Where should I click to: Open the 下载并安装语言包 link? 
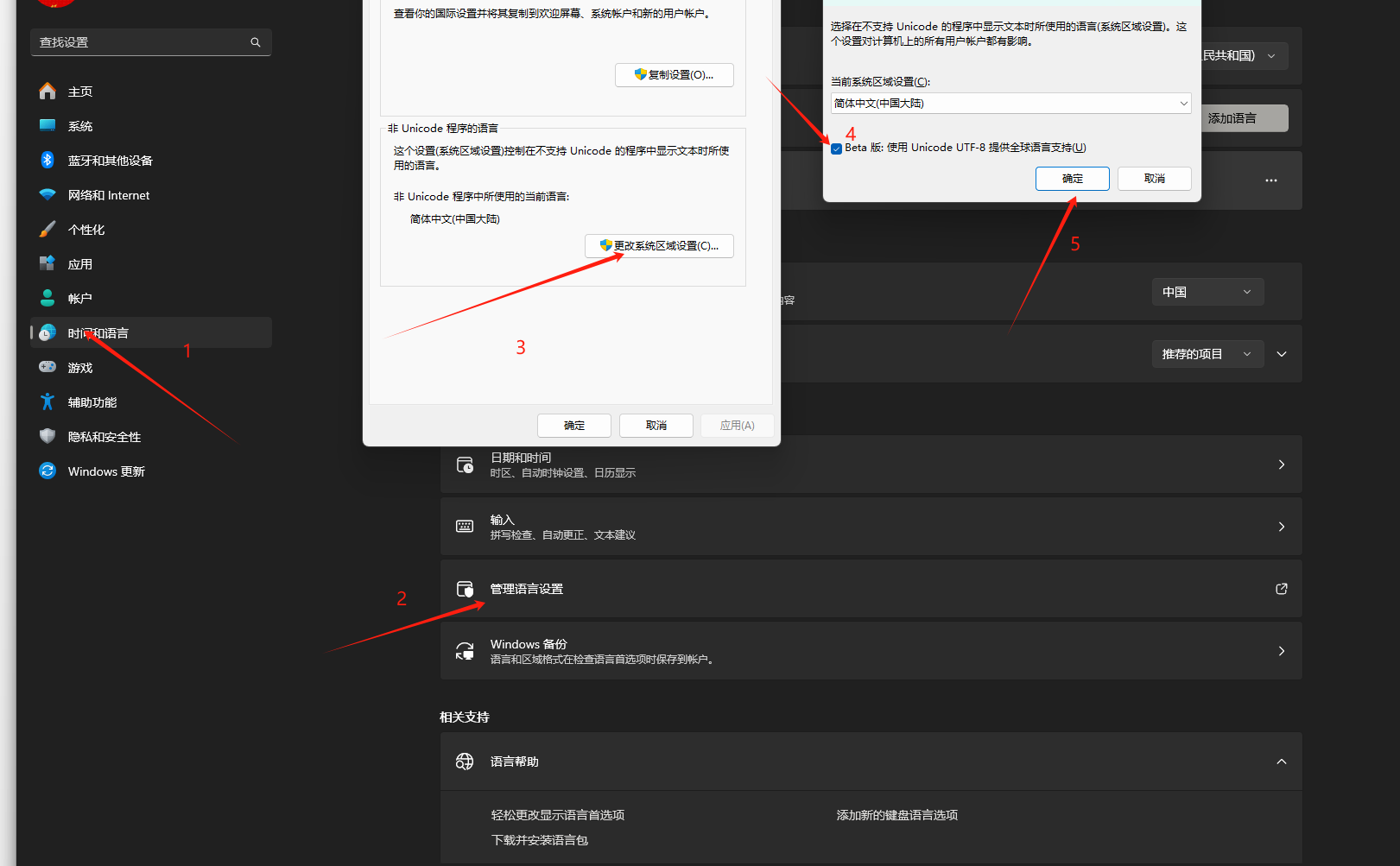pos(540,840)
